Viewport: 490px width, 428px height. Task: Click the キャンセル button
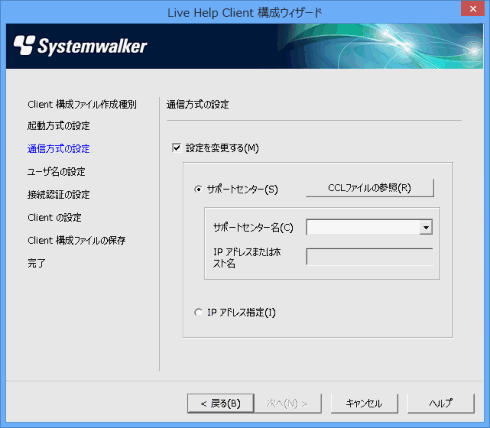tap(364, 403)
